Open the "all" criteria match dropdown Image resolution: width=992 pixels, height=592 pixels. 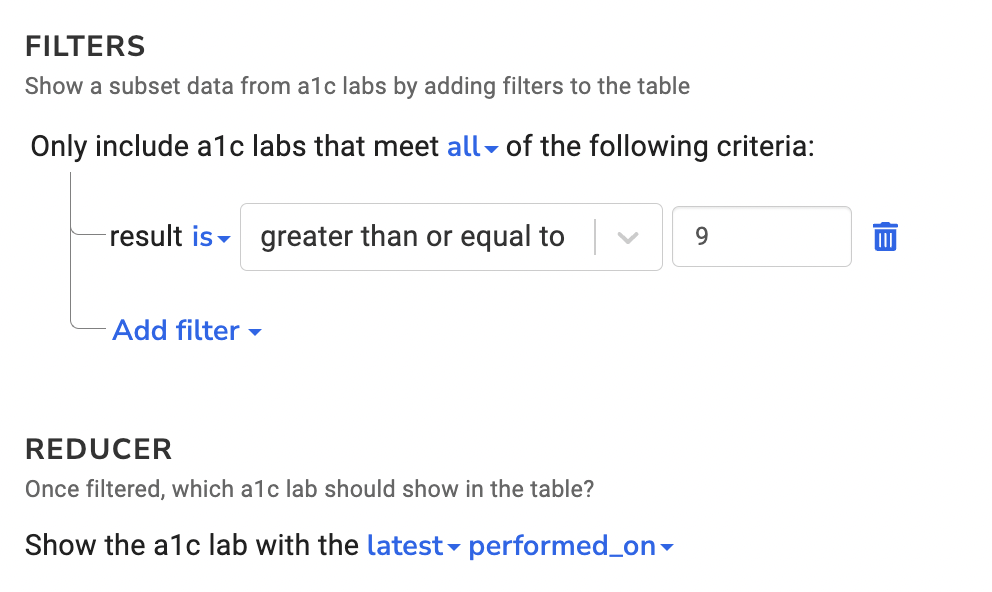tap(464, 147)
